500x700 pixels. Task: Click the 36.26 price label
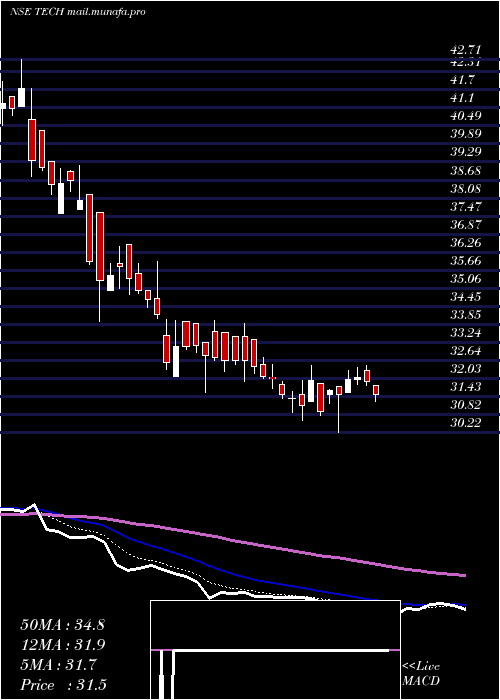(466, 243)
